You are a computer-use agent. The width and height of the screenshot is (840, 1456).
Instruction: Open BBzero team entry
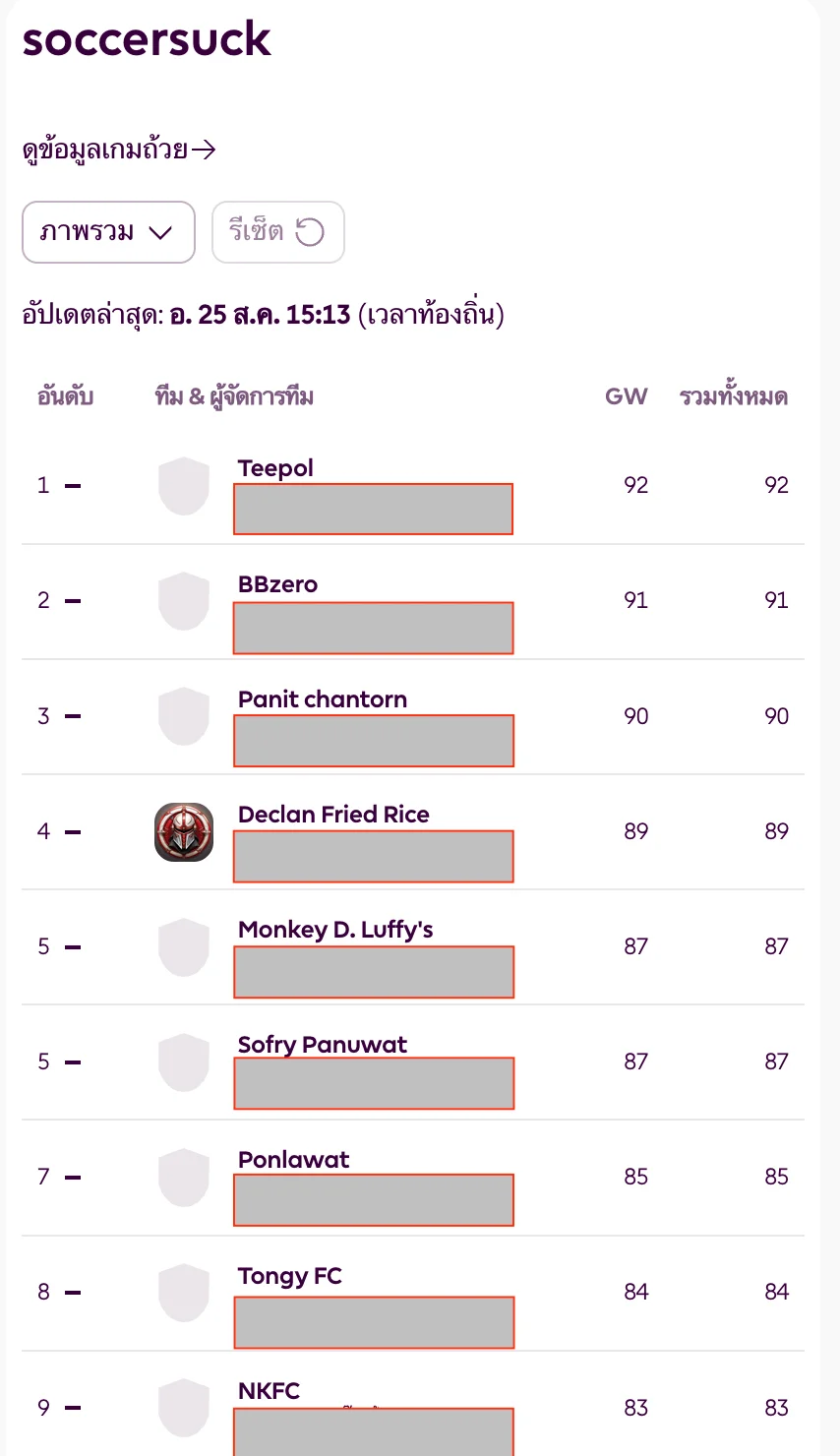click(x=277, y=584)
